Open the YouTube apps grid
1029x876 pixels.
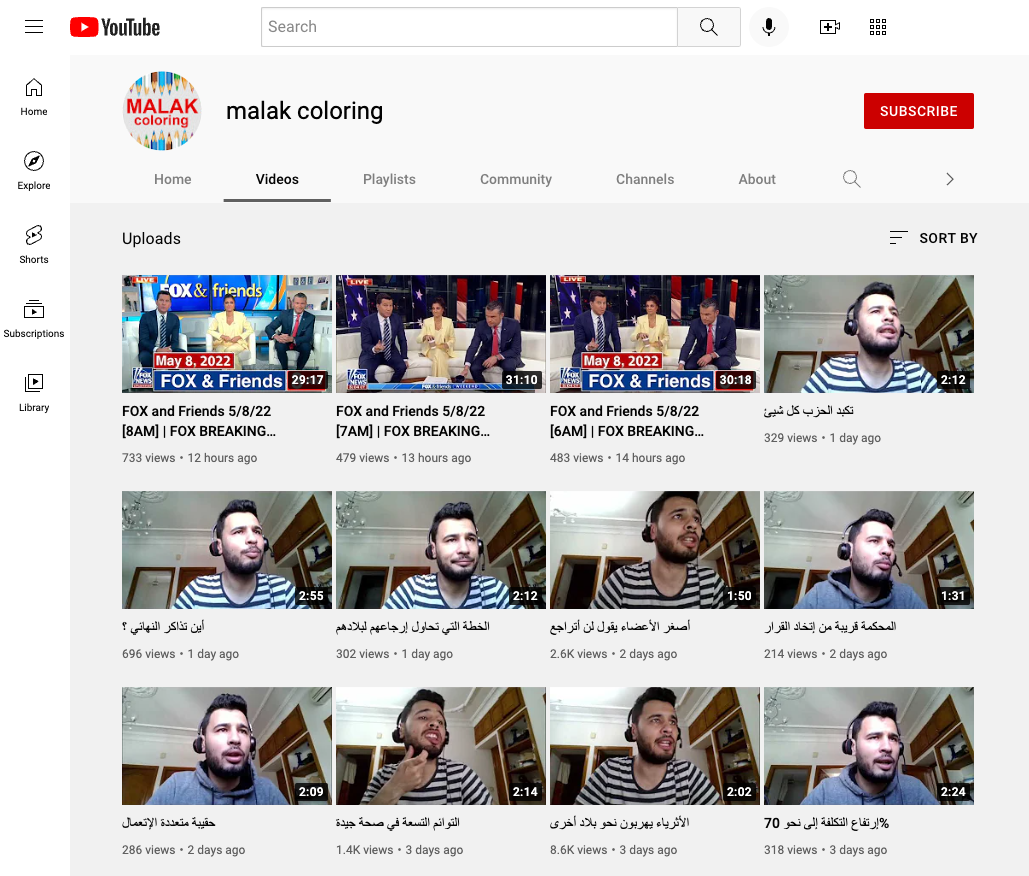[878, 27]
